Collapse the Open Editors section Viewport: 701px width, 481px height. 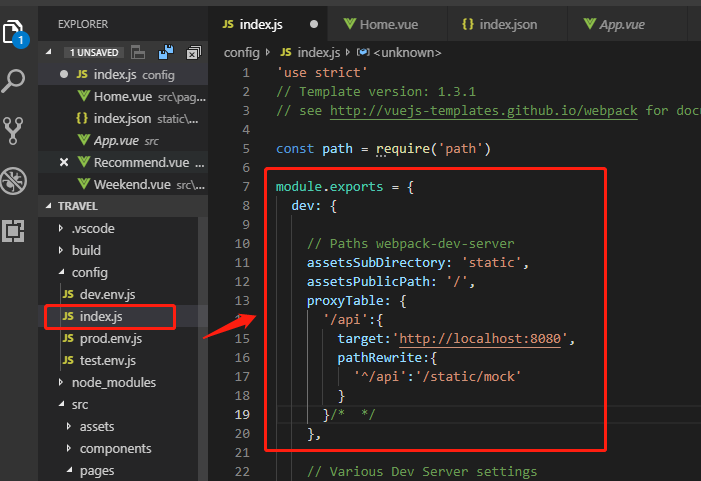(x=48, y=52)
